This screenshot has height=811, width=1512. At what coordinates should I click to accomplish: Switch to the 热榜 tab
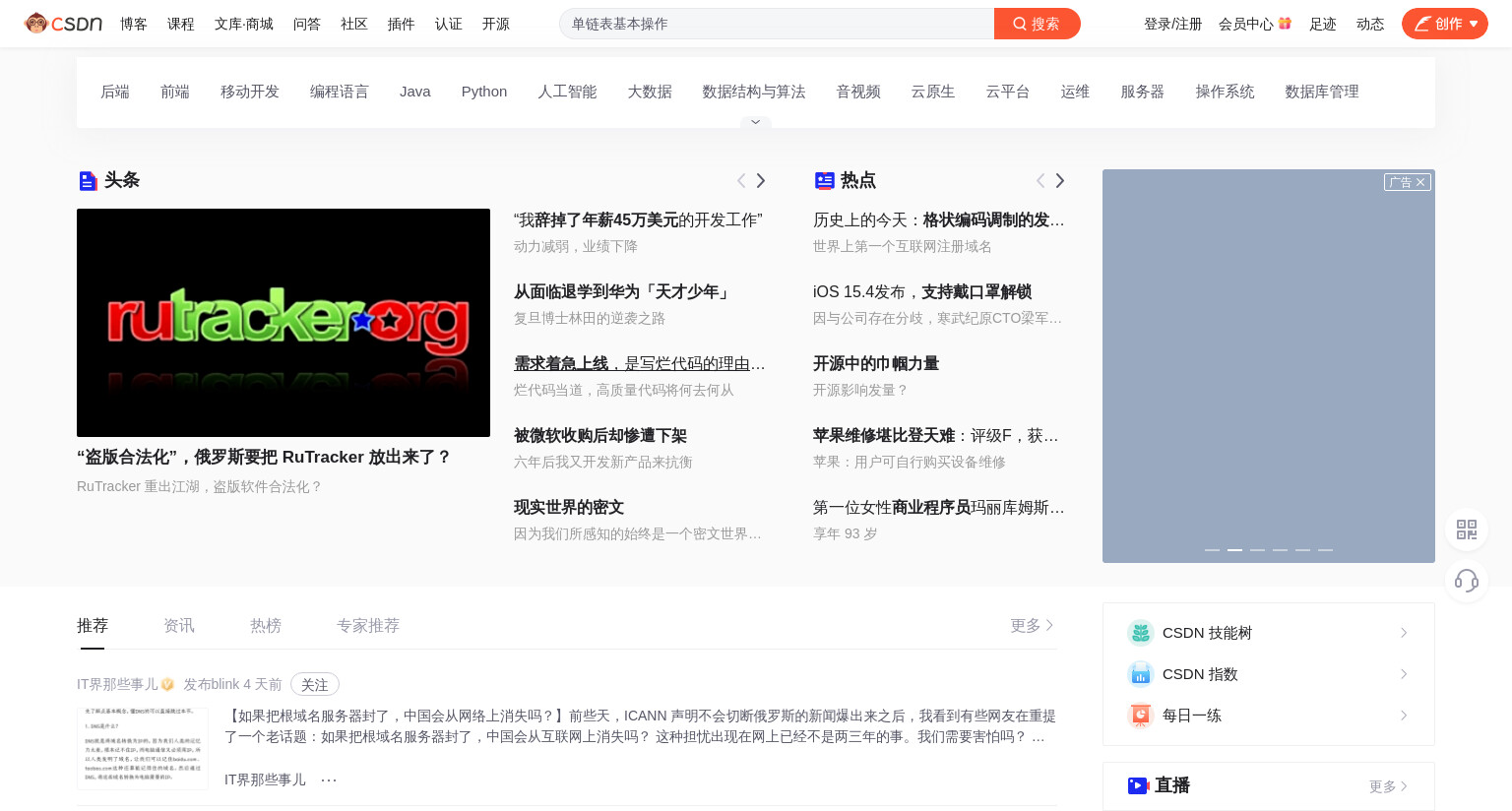click(x=266, y=625)
